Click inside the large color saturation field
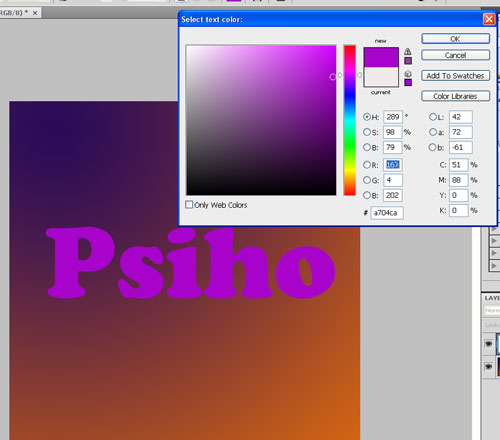The height and width of the screenshot is (440, 500). (x=261, y=120)
